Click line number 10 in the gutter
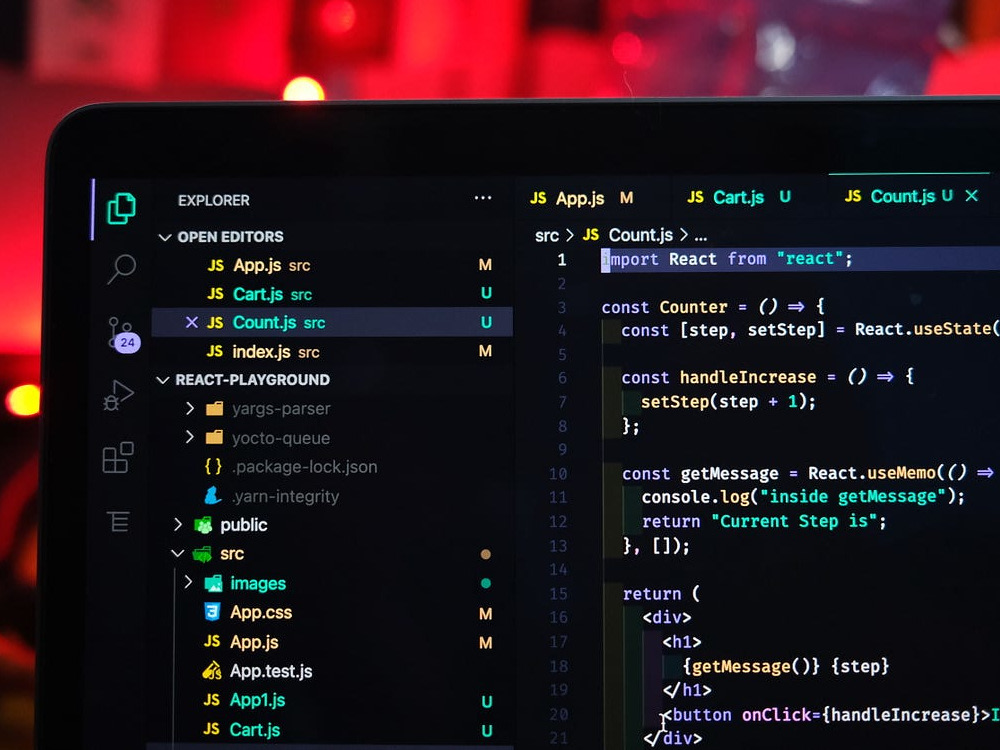The width and height of the screenshot is (1000, 750). coord(557,474)
